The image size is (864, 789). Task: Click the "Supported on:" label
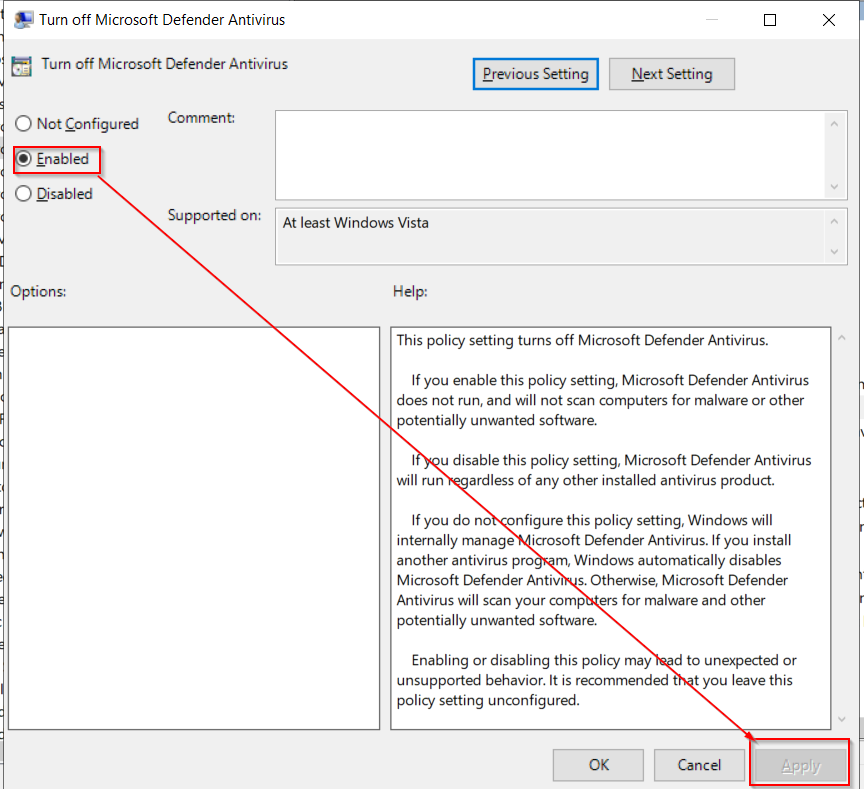coord(214,215)
